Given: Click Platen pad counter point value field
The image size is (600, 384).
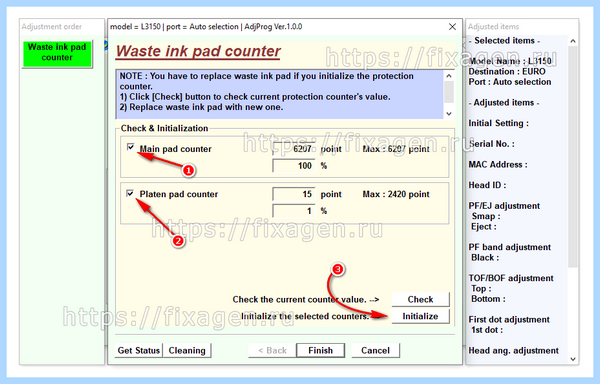Looking at the screenshot, I should (x=293, y=194).
